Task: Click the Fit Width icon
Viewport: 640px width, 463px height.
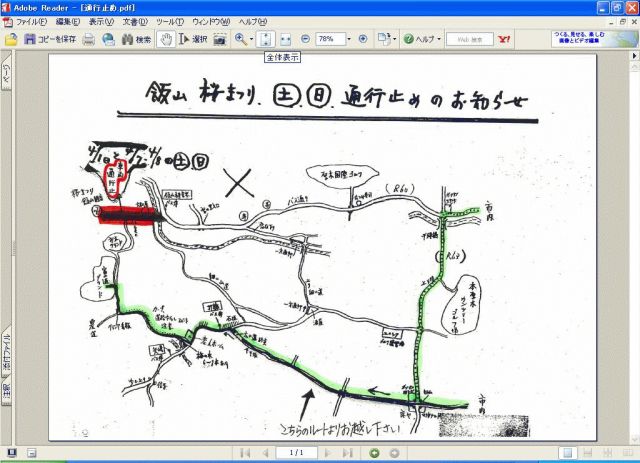Action: (x=285, y=39)
